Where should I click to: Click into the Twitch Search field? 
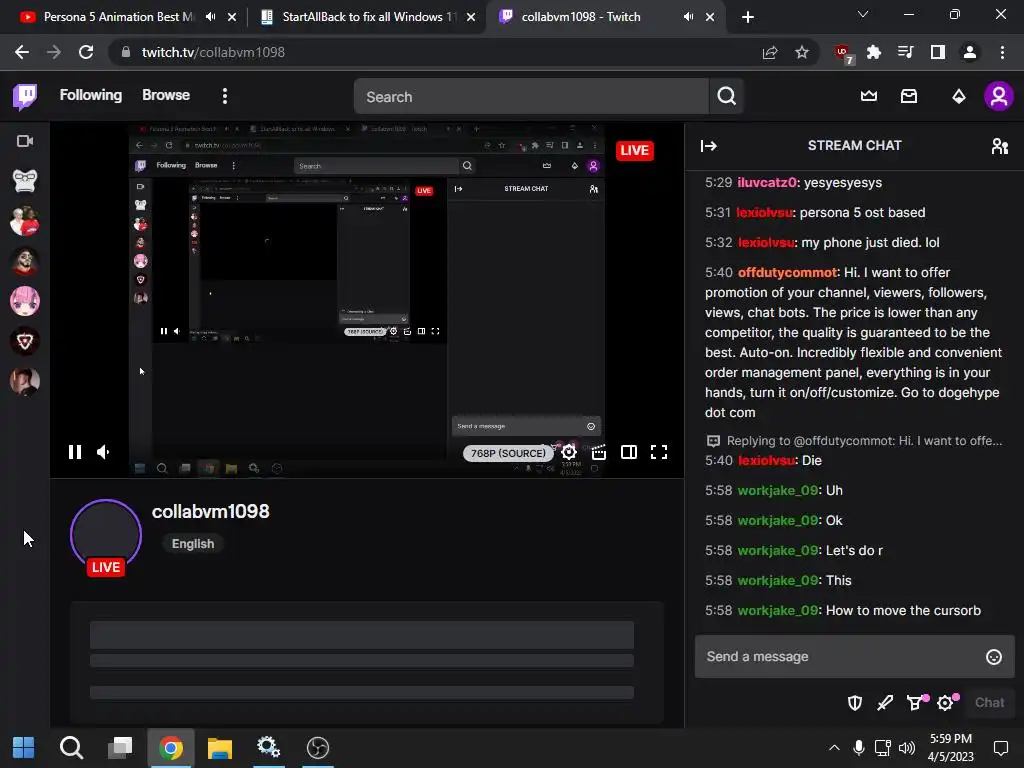(x=531, y=97)
